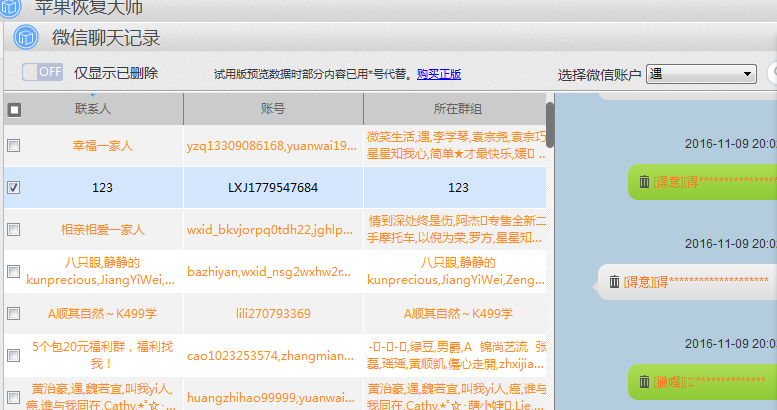The height and width of the screenshot is (410, 777).
Task: Click the trash icon beside the [撇嘴] message
Action: click(644, 382)
